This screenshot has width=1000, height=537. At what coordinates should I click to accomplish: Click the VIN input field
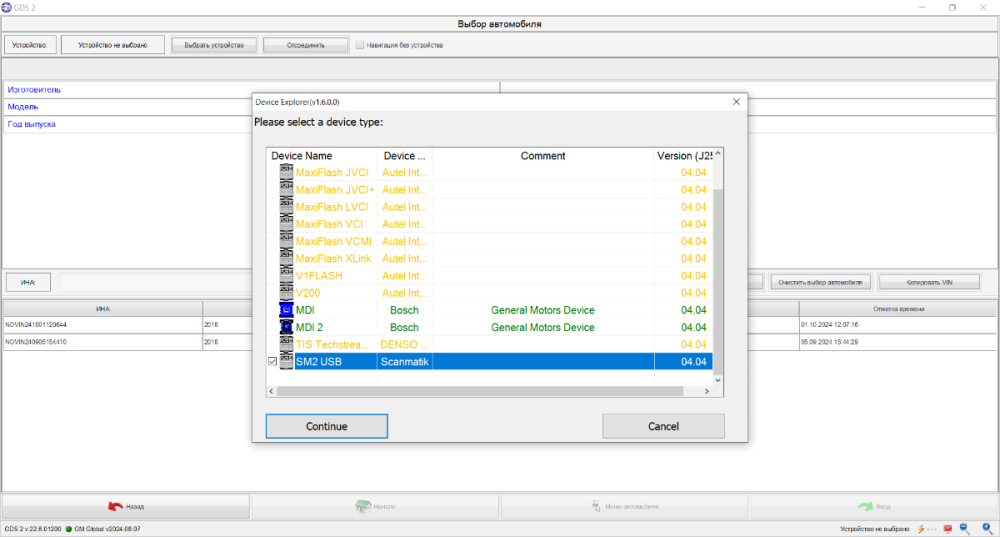point(156,282)
